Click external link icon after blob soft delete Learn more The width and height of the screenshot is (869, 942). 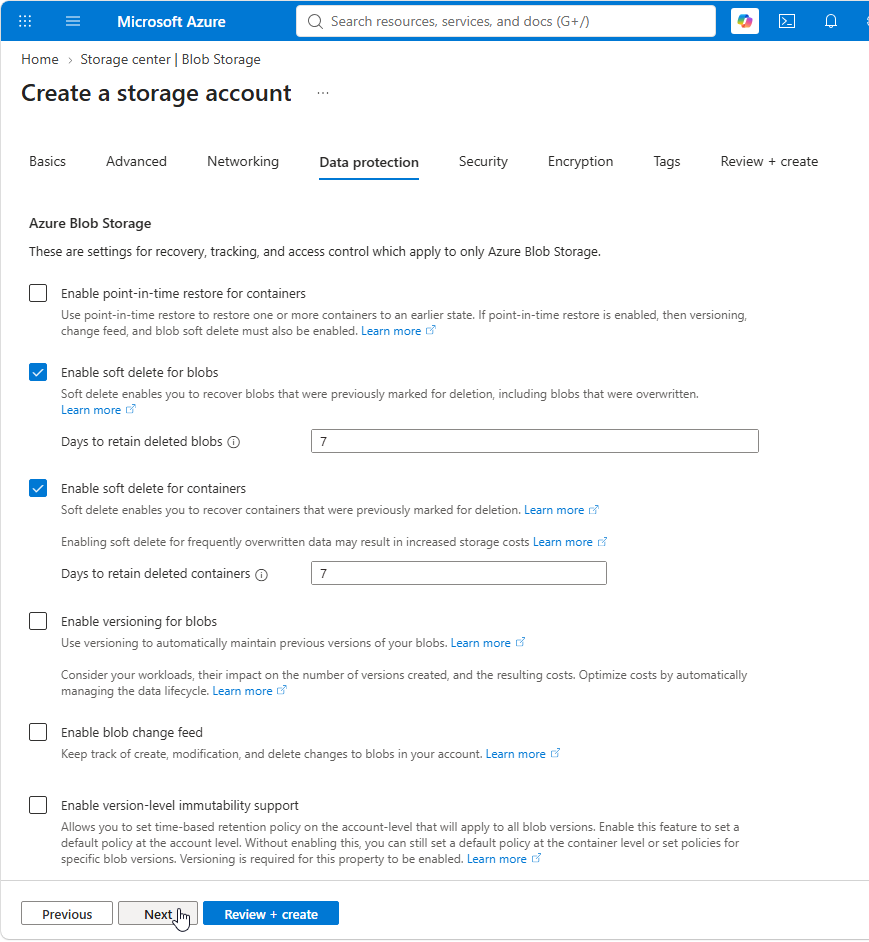click(x=130, y=409)
